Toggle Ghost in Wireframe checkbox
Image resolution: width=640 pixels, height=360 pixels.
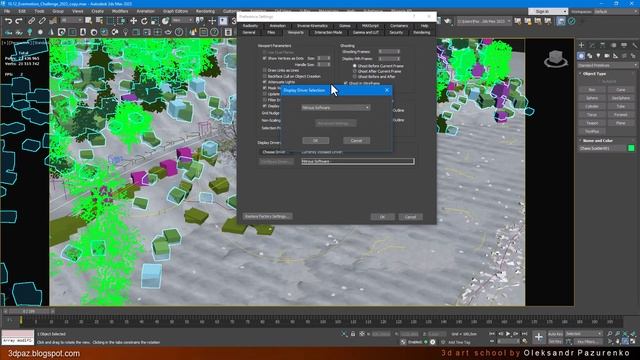[346, 83]
